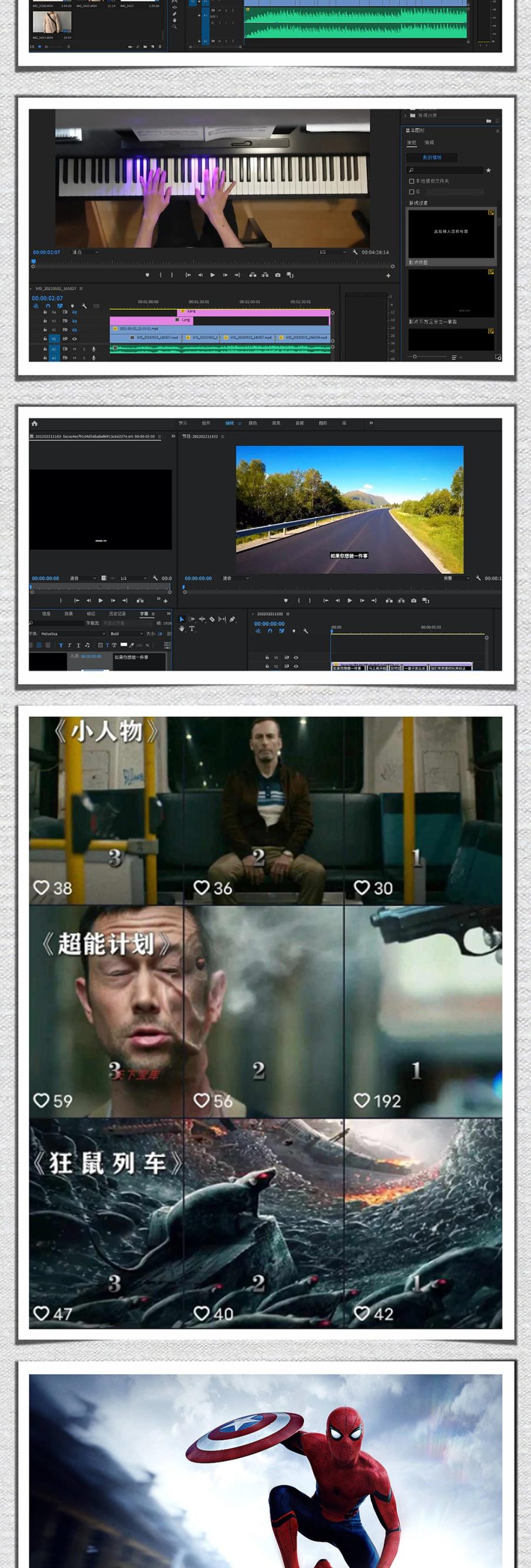Select 影片标题 template thumbnail
This screenshot has height=1568, width=531.
coord(451,234)
